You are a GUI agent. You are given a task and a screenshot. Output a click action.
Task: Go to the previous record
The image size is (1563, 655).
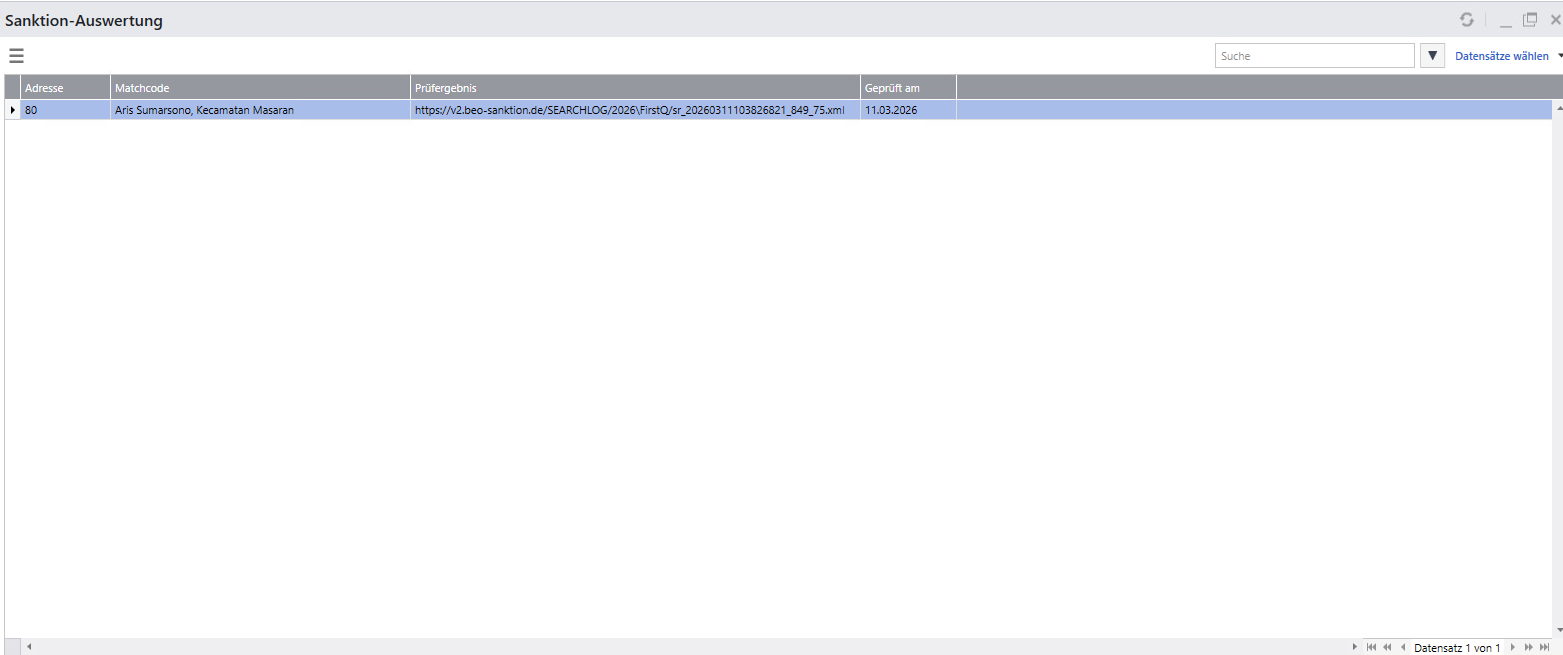click(1403, 648)
